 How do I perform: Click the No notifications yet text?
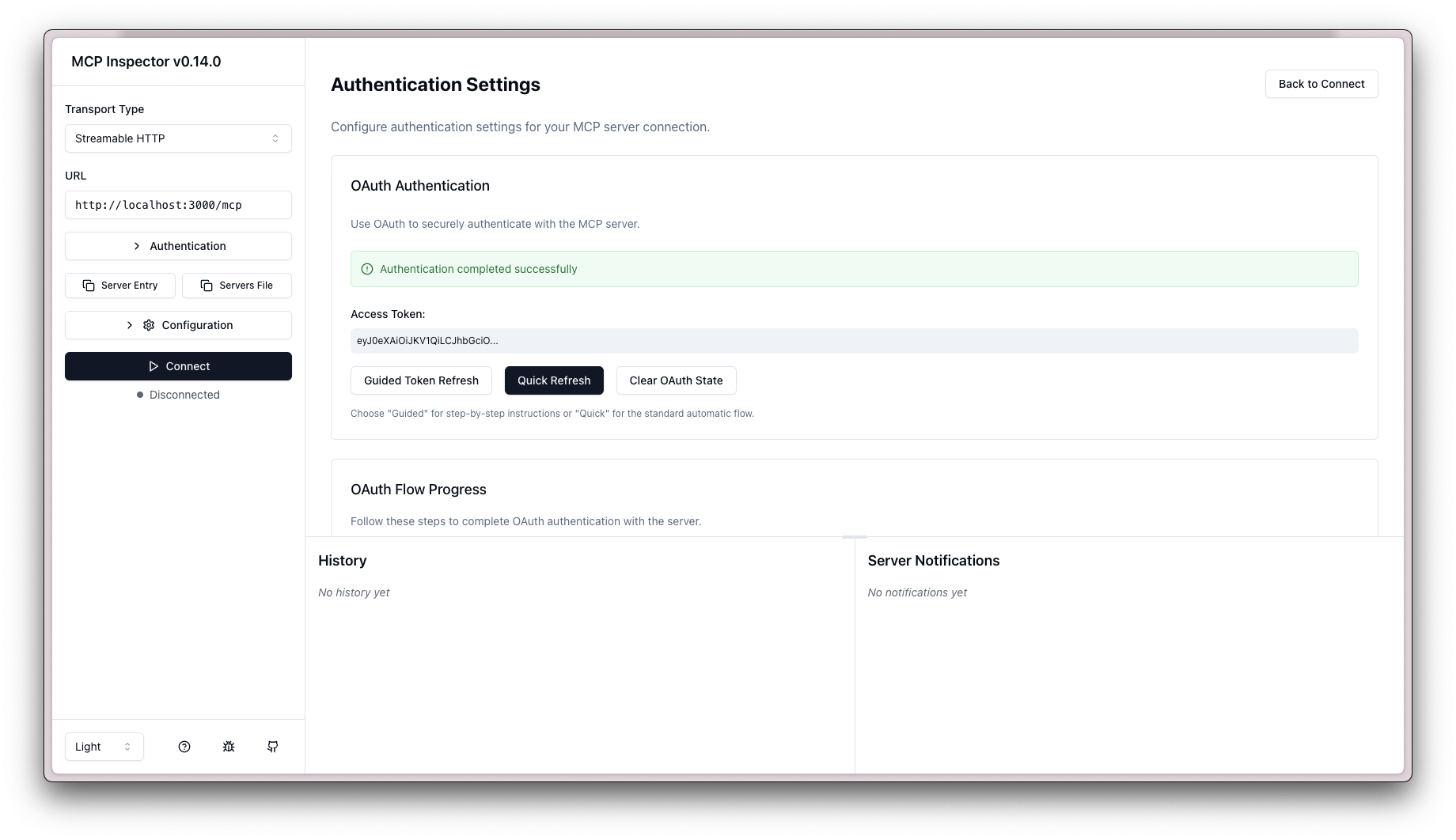917,592
